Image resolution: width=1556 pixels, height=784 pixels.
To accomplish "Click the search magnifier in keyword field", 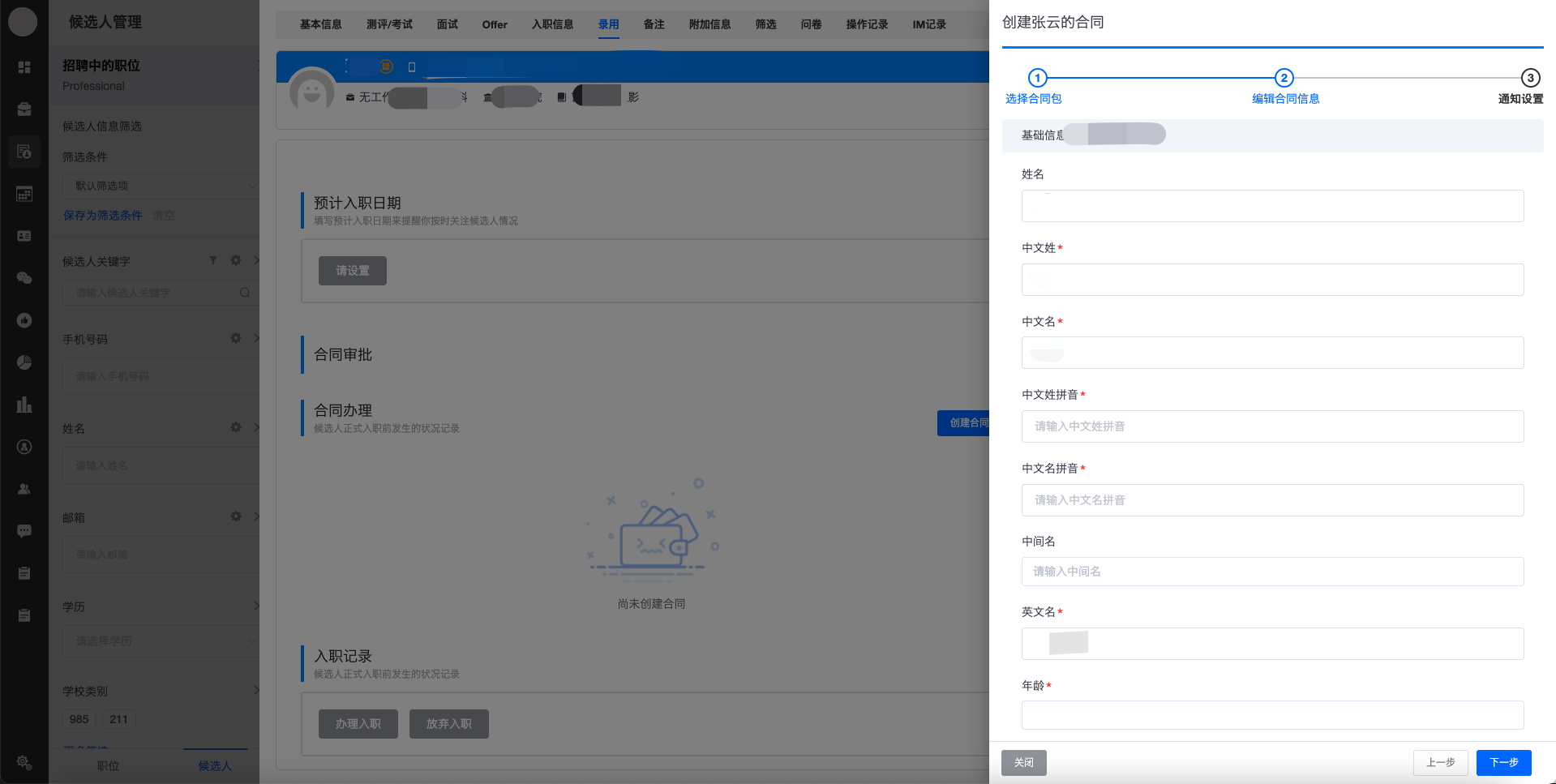I will (245, 293).
